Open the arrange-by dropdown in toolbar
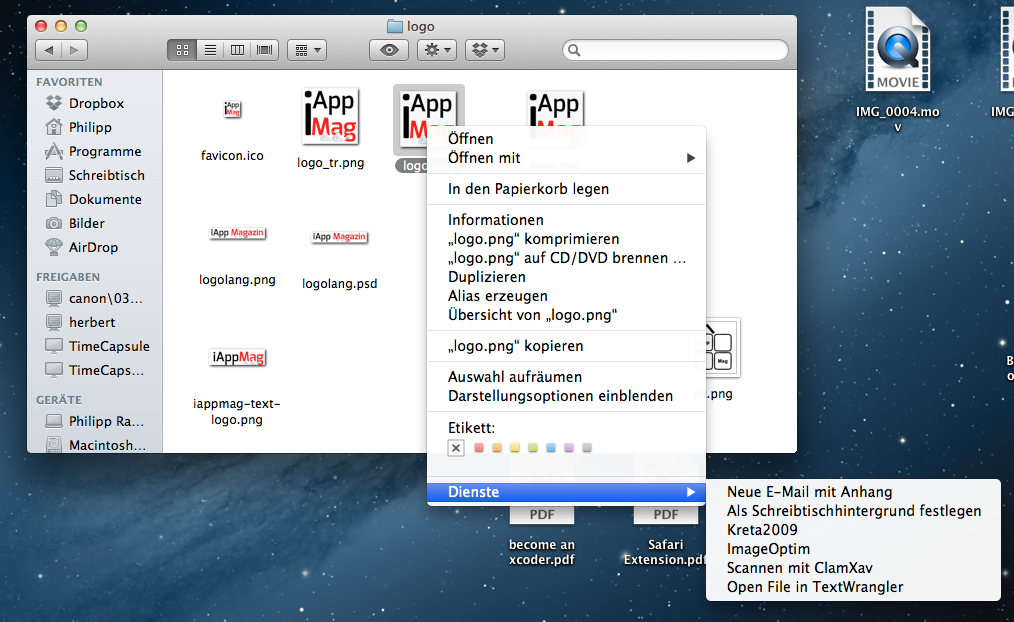Screen dimensions: 1014x622 [307, 50]
